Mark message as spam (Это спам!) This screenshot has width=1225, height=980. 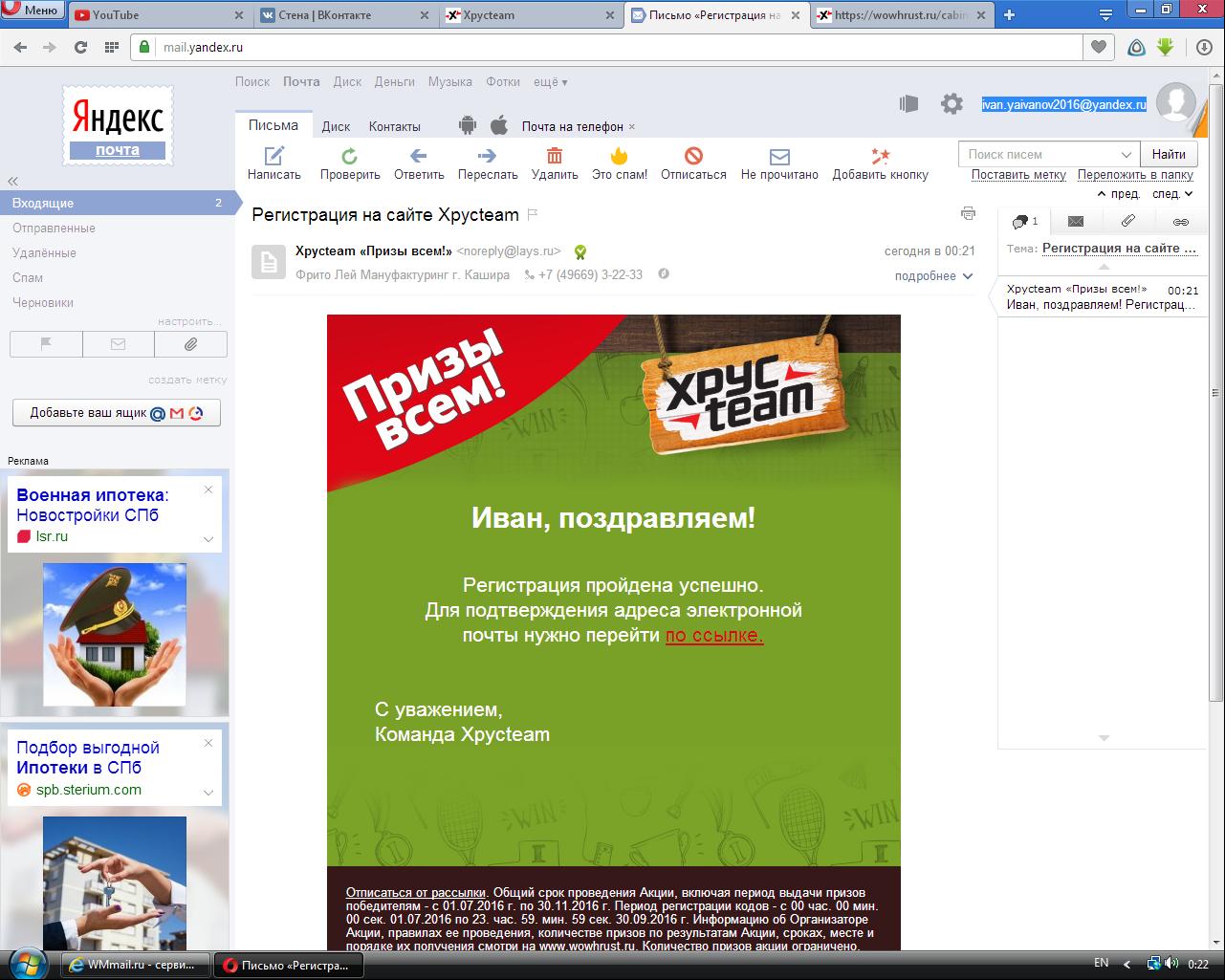tap(620, 163)
